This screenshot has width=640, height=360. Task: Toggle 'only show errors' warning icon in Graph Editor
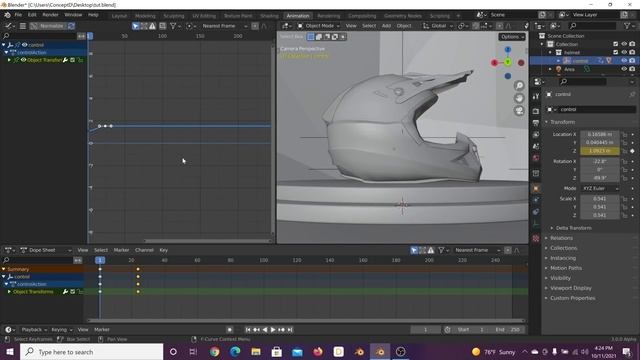click(x=152, y=26)
